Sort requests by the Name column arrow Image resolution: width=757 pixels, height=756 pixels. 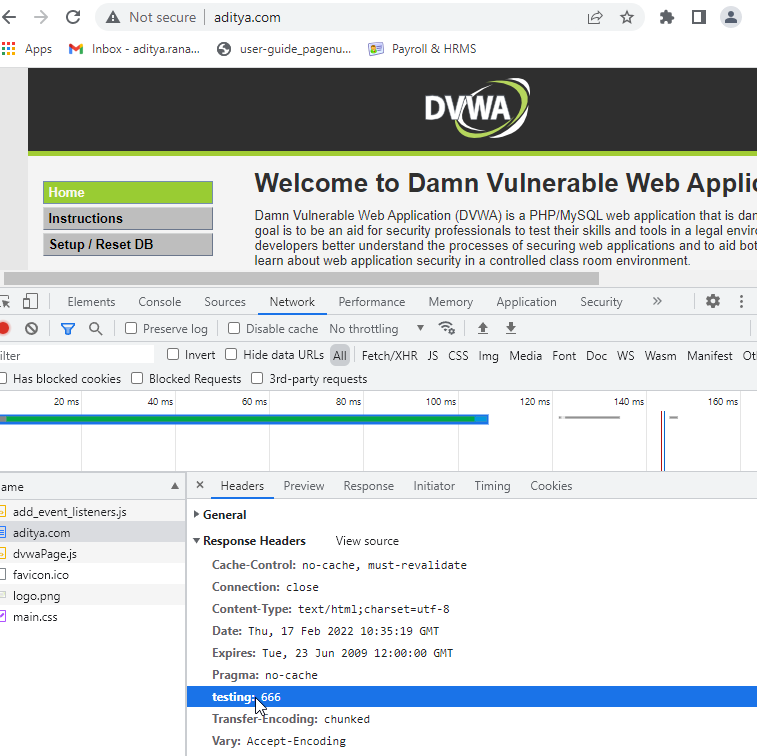point(175,486)
